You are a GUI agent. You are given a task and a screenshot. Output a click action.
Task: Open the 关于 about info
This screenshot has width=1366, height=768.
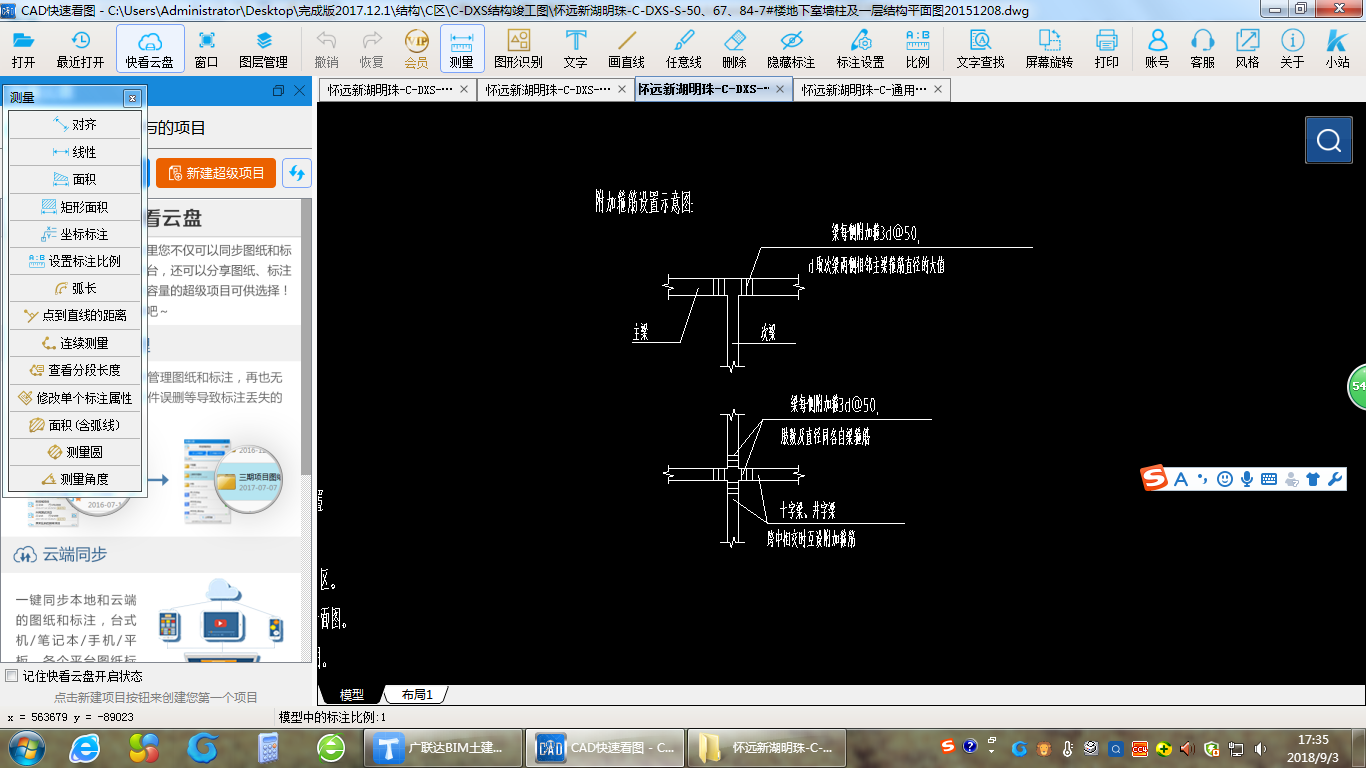1292,49
